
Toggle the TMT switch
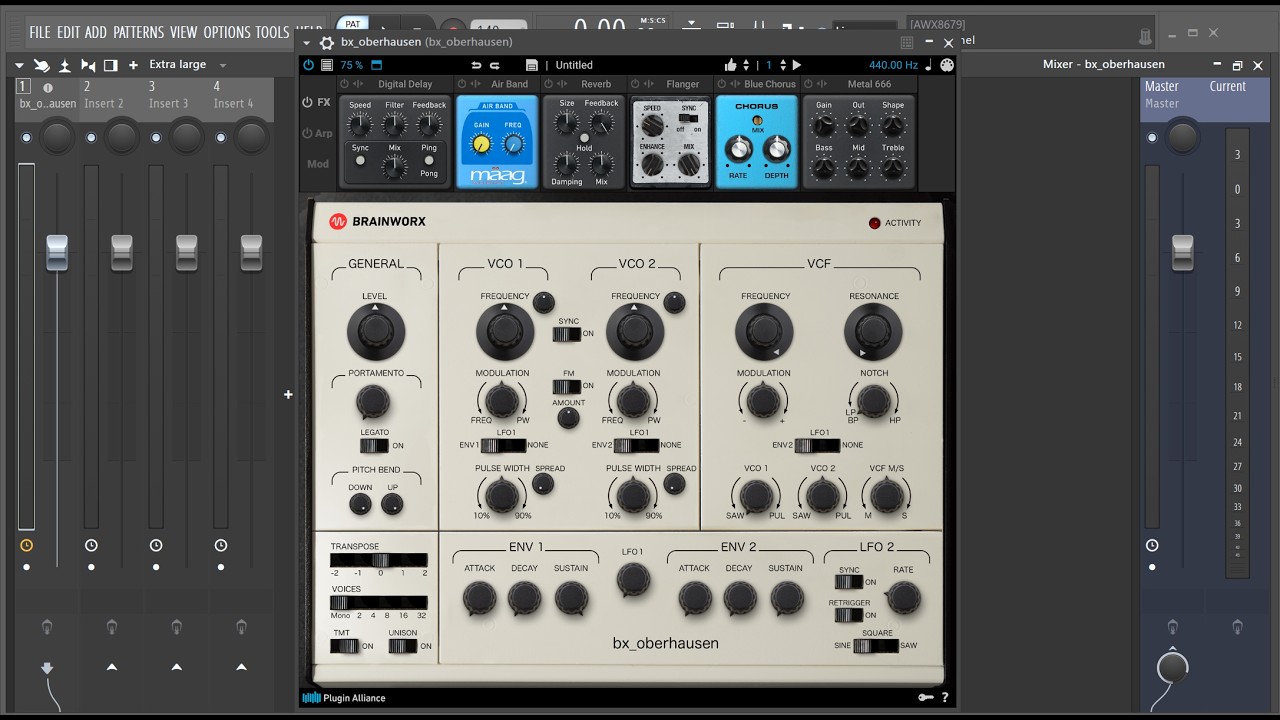(x=344, y=646)
